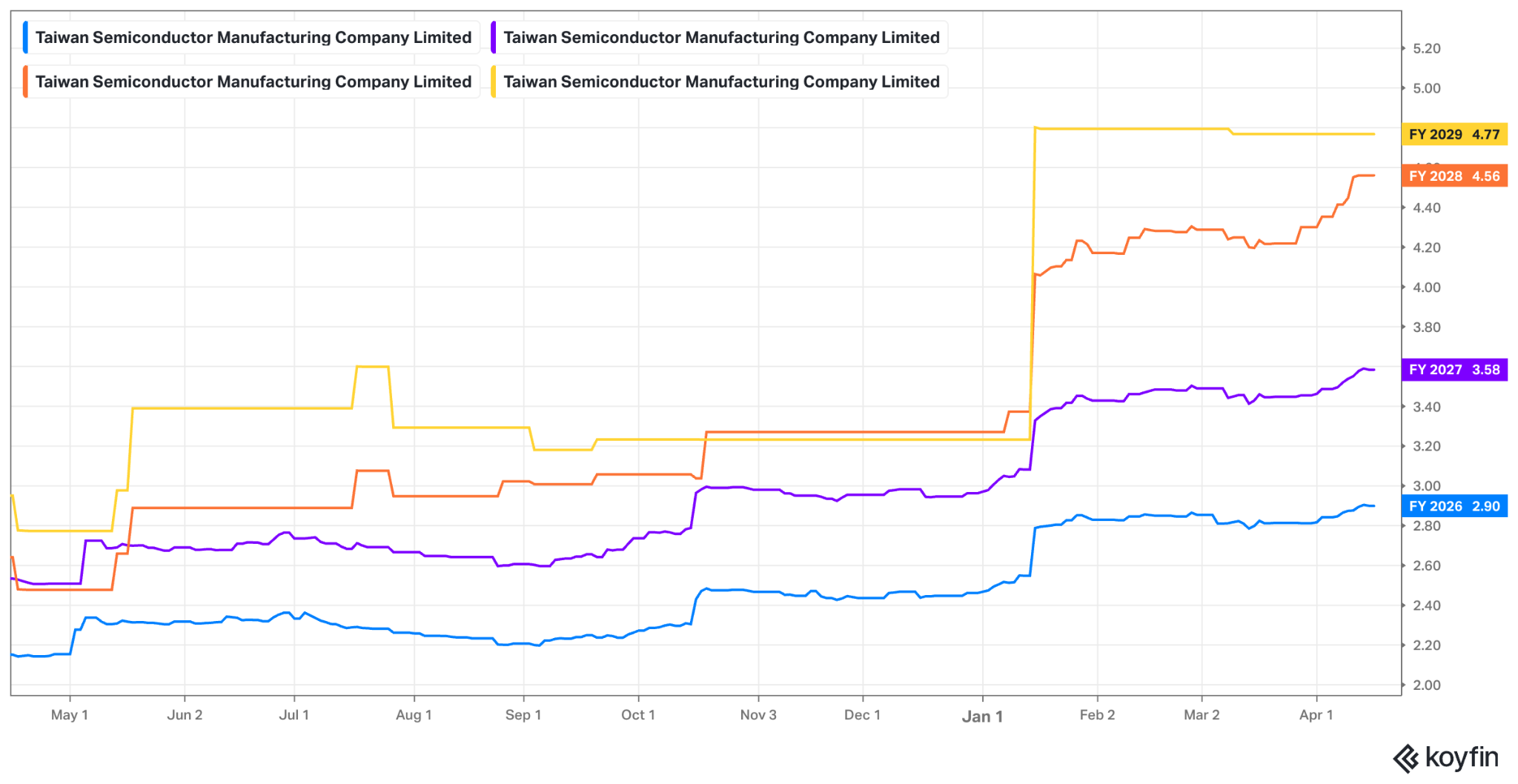Screen dimensions: 1518x784
Task: Select the orange-marked Taiwan Semiconductor legend entry
Action: 251,82
